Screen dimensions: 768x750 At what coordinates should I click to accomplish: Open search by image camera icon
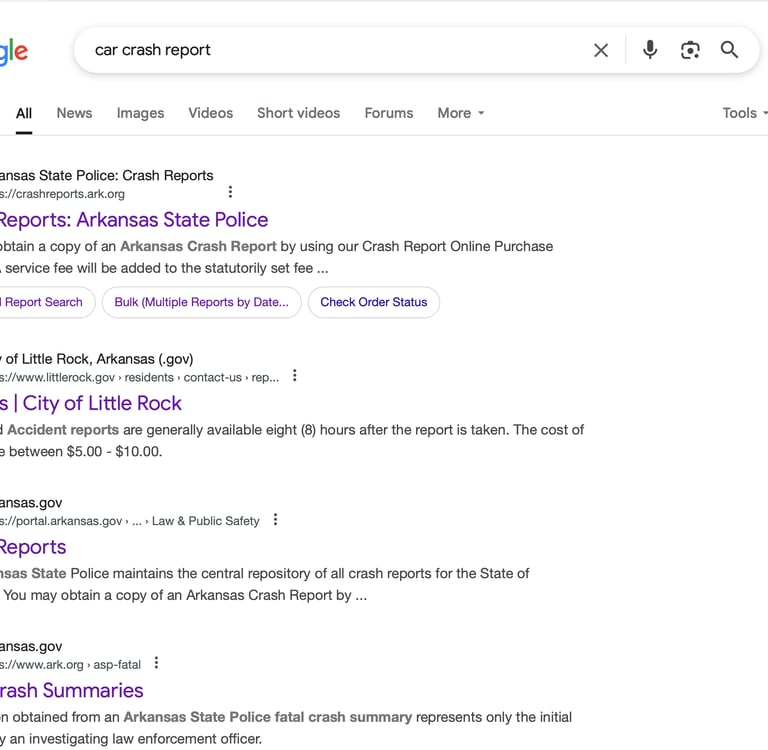point(690,50)
